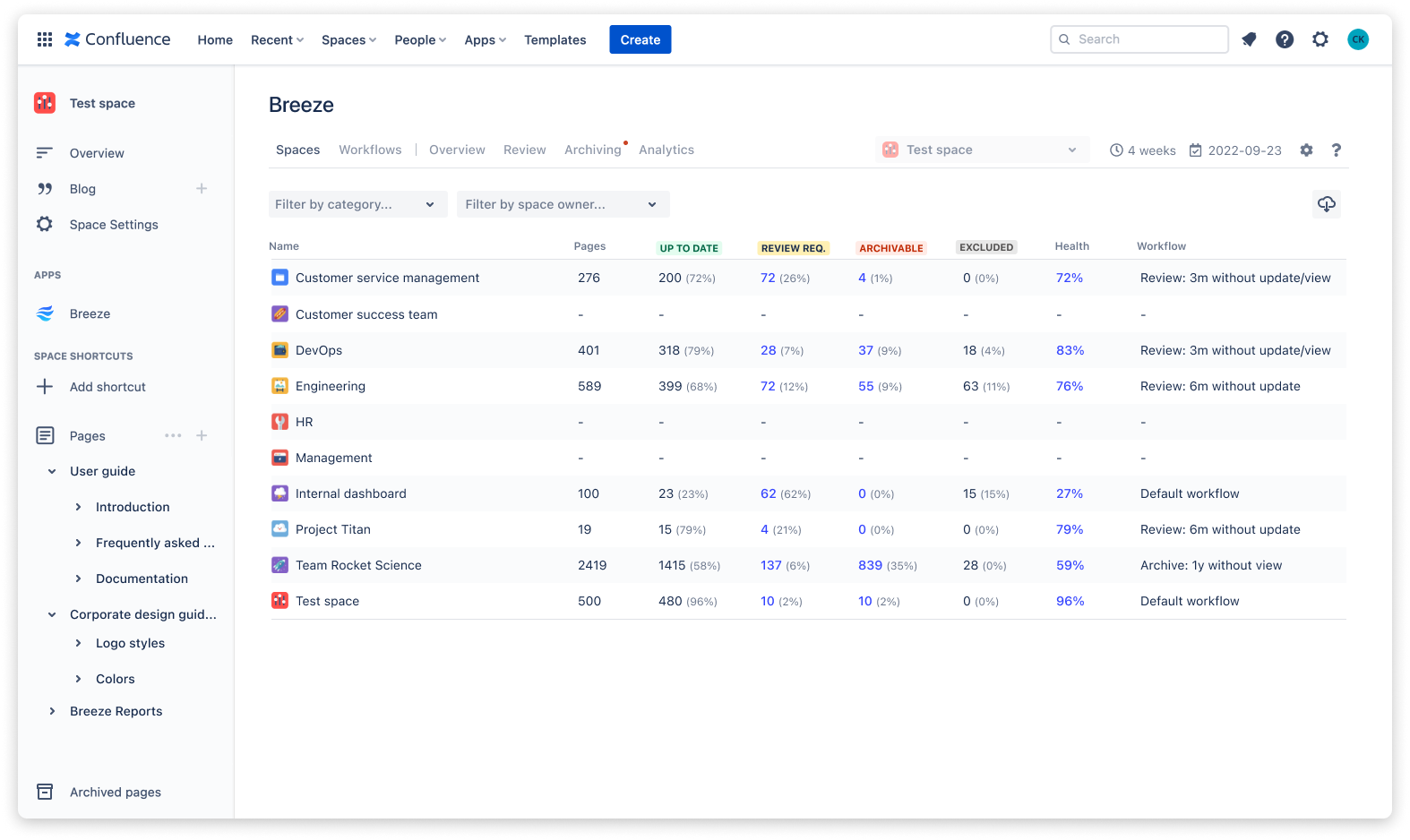Add a new blog post with plus icon
The height and width of the screenshot is (840, 1410).
click(202, 189)
